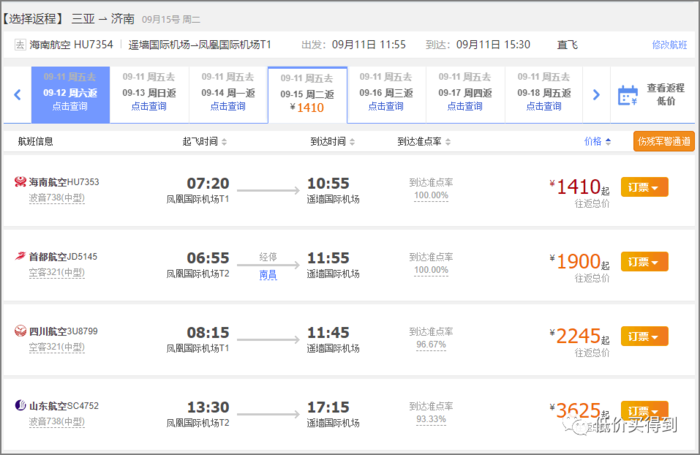The image size is (700, 455).
Task: Sort flights by price (价格)
Action: click(598, 141)
